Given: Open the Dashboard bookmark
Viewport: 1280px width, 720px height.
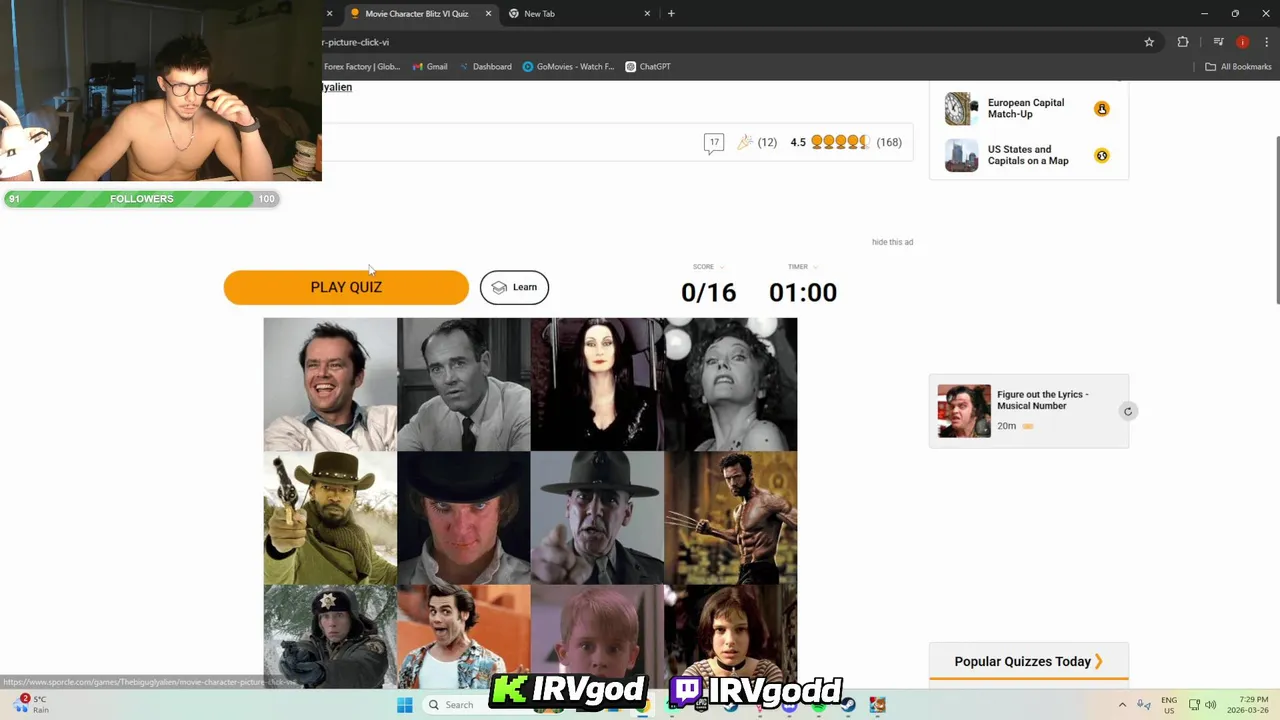Looking at the screenshot, I should coord(485,67).
